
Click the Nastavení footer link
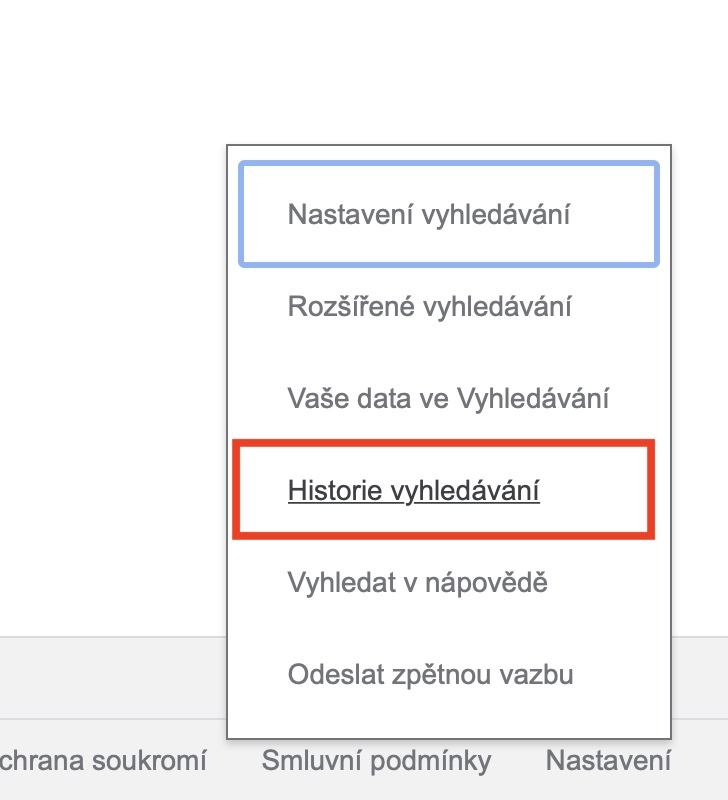(x=607, y=761)
